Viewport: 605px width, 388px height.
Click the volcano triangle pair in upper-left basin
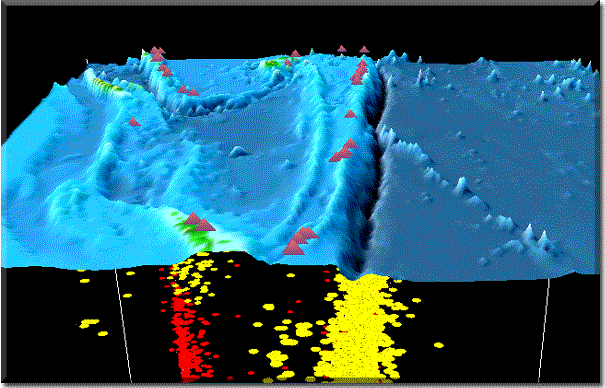click(x=188, y=90)
